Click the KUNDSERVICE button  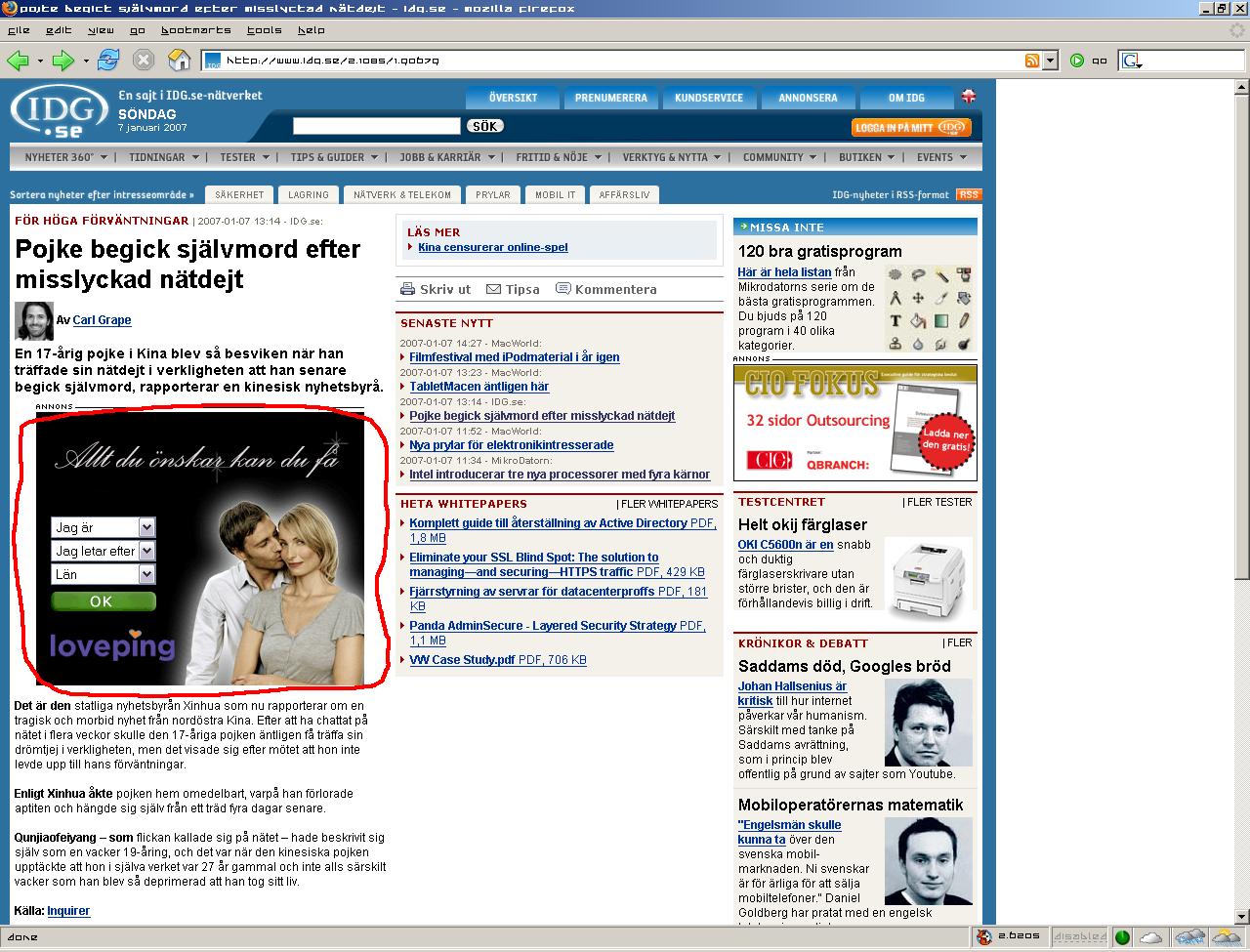pos(709,98)
